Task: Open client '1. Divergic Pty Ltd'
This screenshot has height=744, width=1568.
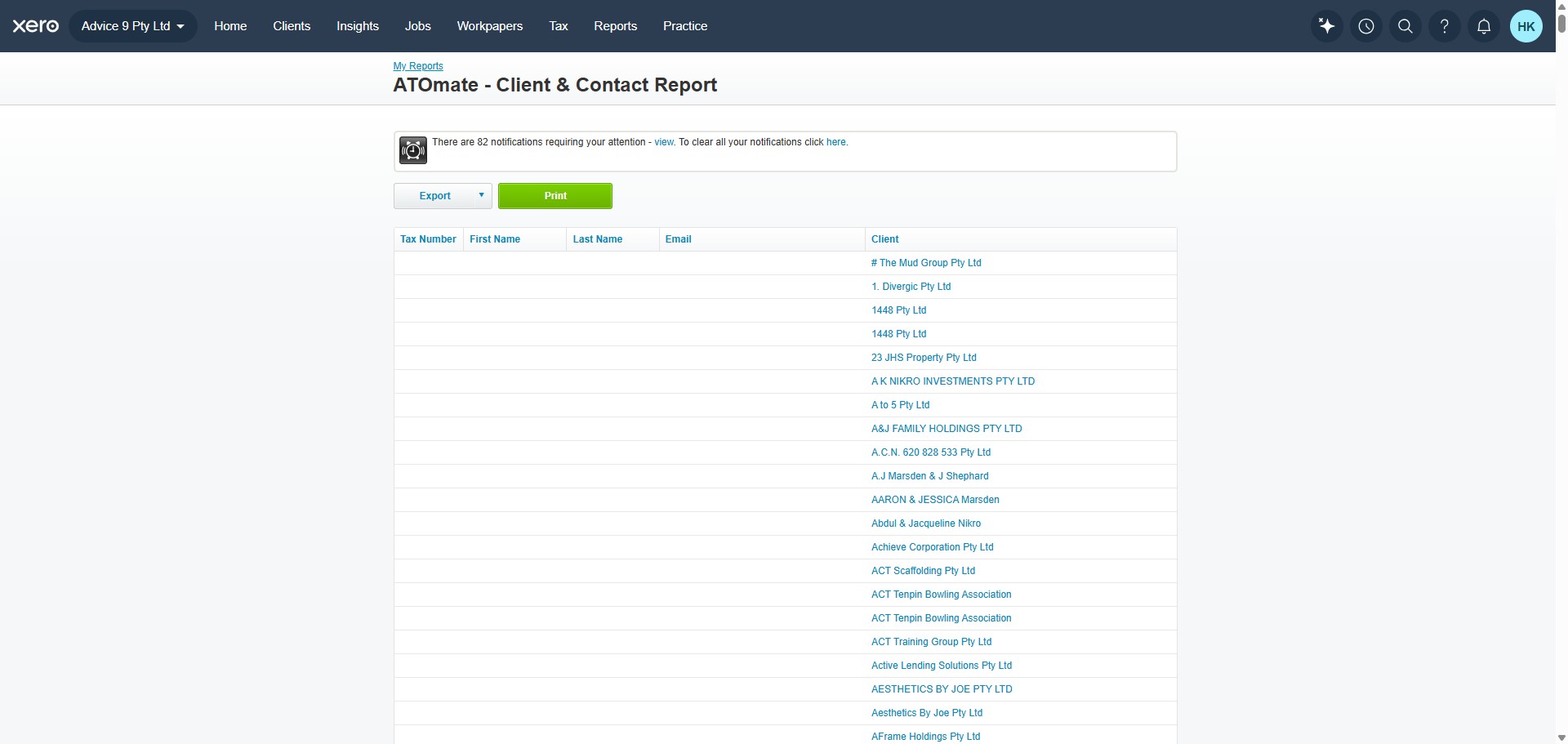Action: click(x=911, y=287)
